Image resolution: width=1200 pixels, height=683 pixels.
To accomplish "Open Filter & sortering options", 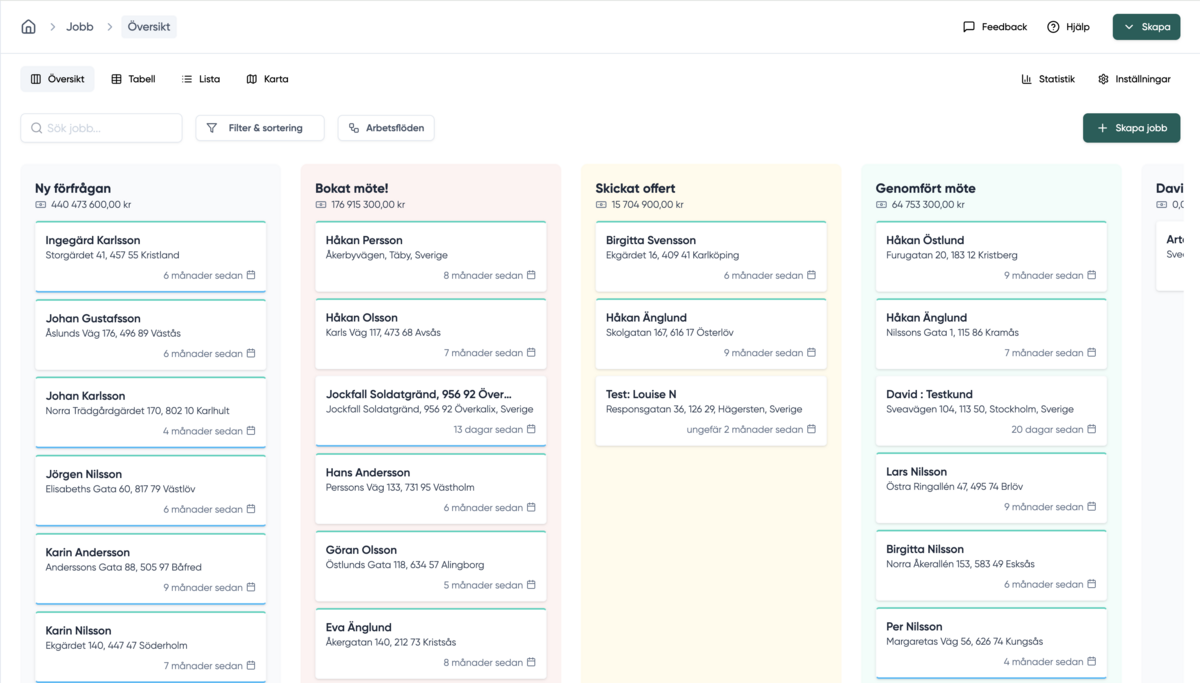I will click(260, 128).
